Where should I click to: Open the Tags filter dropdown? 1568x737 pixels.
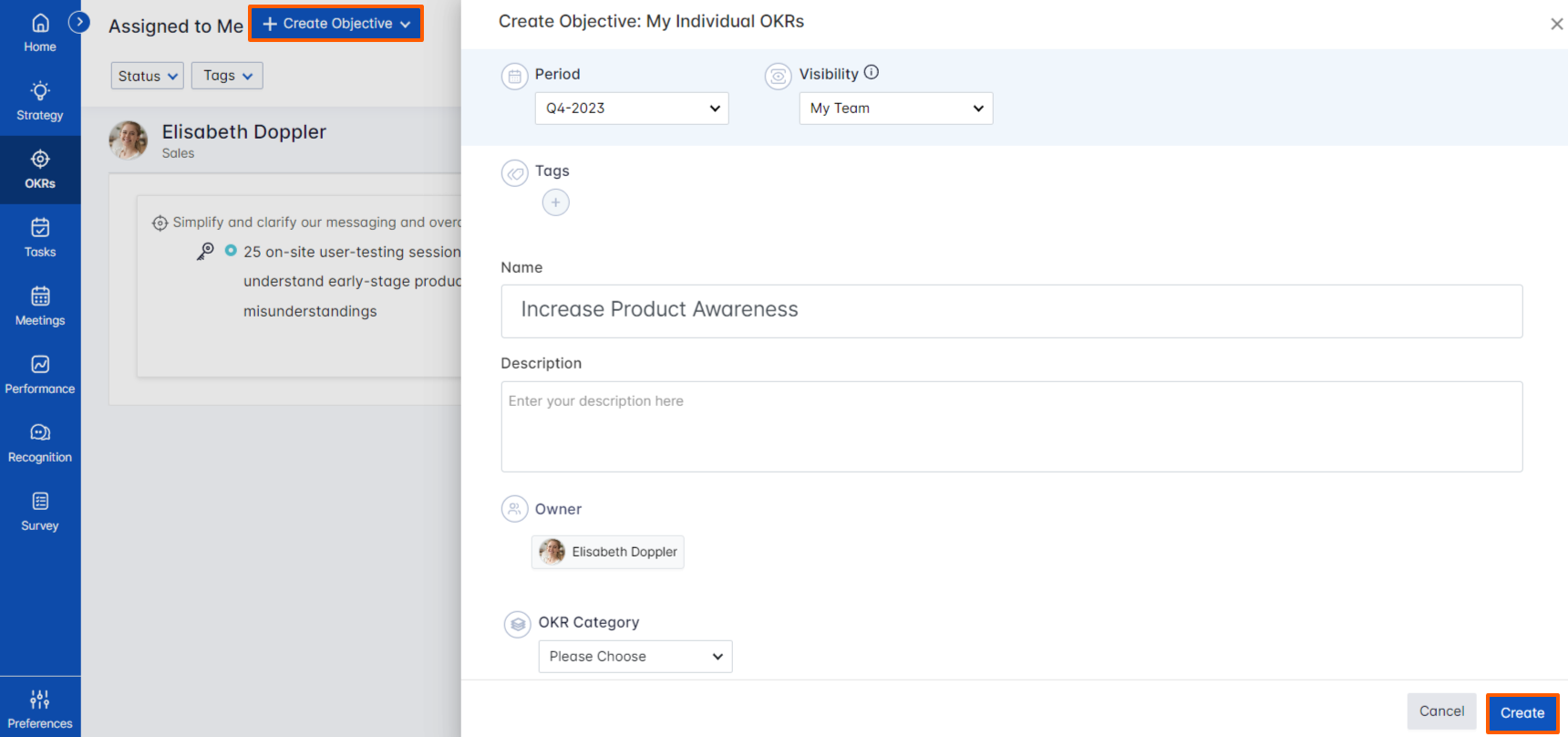click(227, 76)
